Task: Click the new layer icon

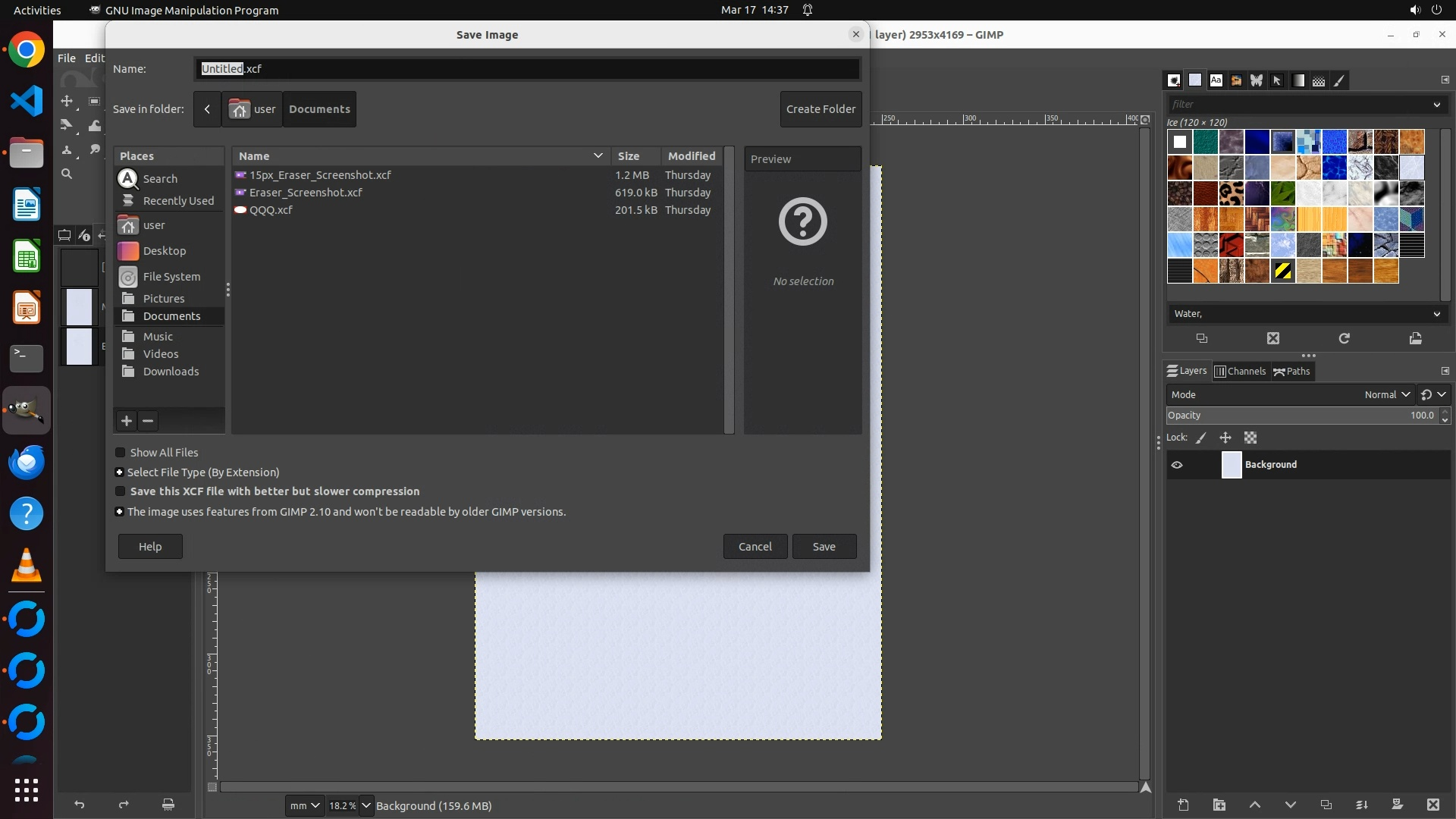Action: [x=1183, y=805]
